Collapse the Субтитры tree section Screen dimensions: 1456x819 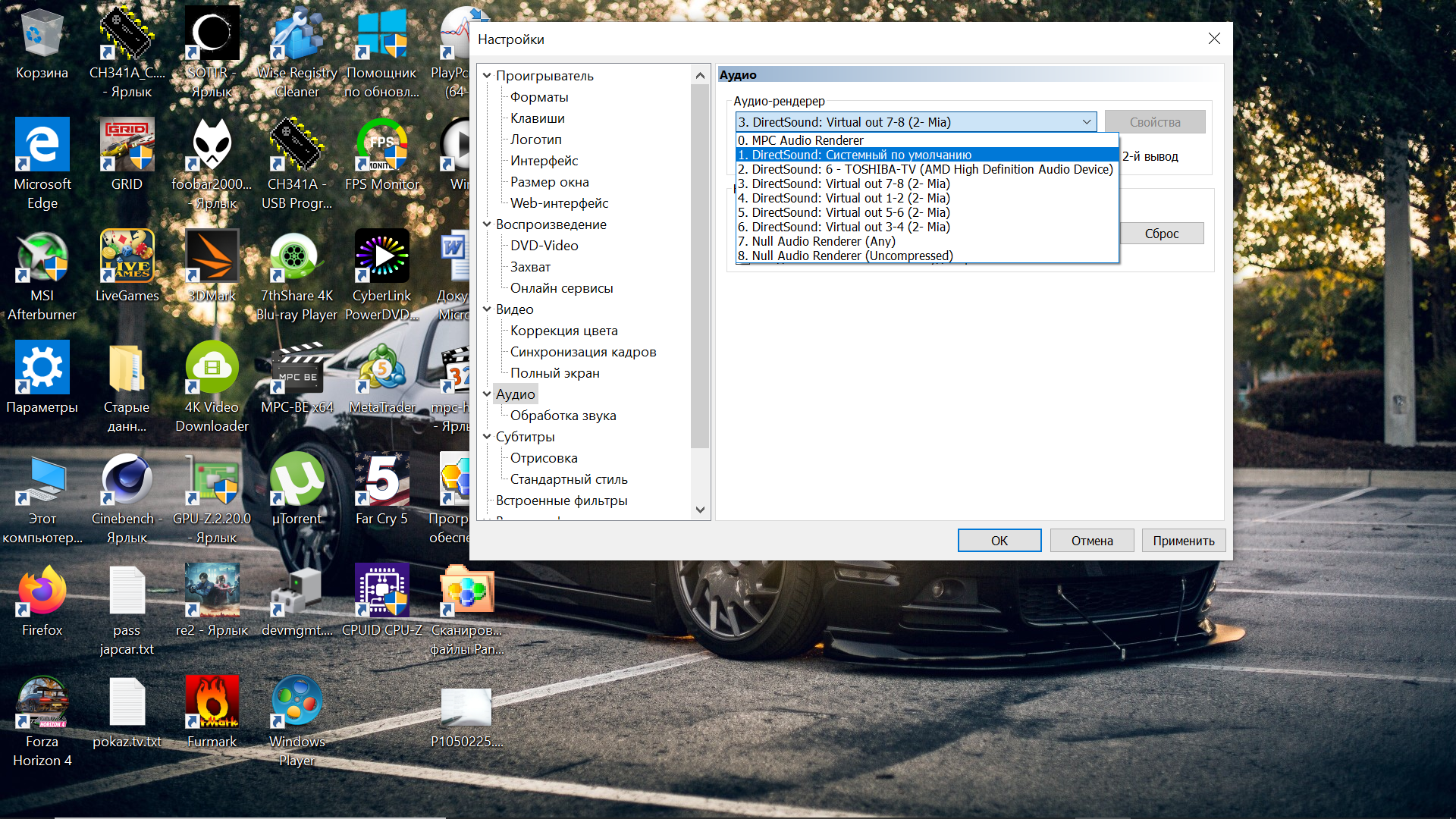[x=487, y=437]
